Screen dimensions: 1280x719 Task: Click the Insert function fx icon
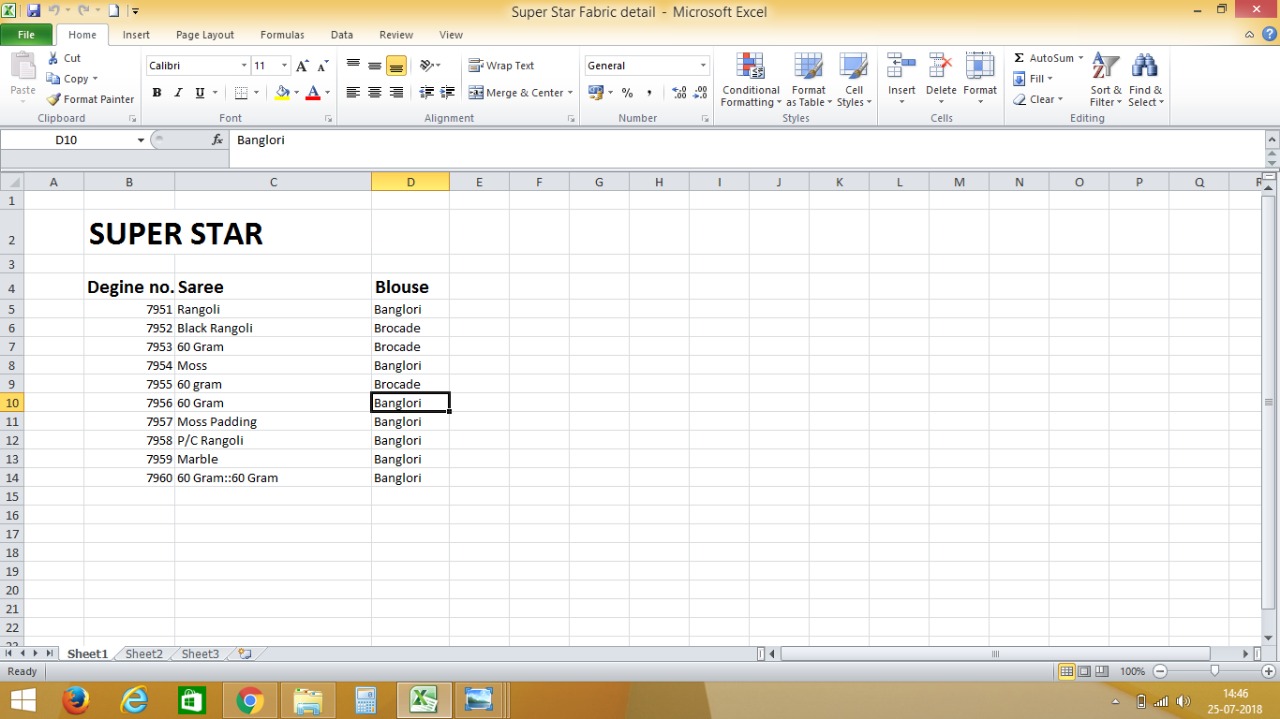pos(217,140)
